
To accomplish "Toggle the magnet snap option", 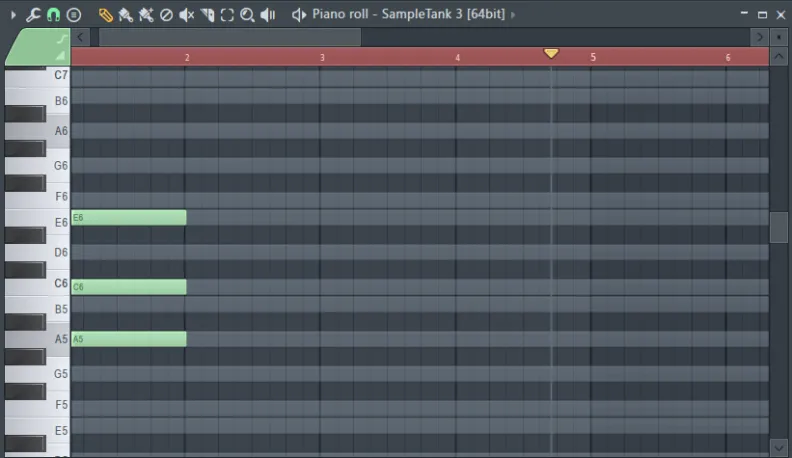I will [x=53, y=15].
